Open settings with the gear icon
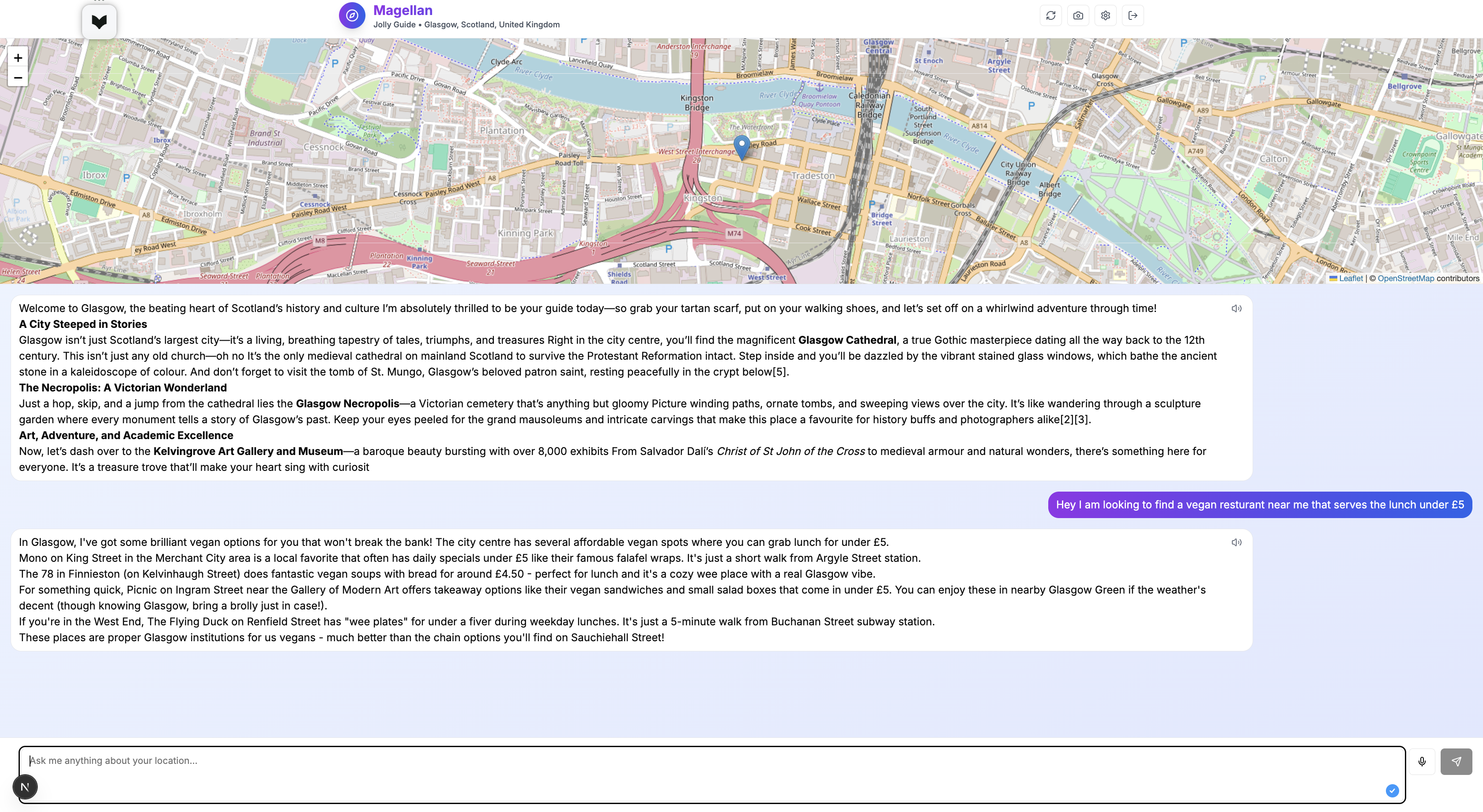 click(1105, 15)
